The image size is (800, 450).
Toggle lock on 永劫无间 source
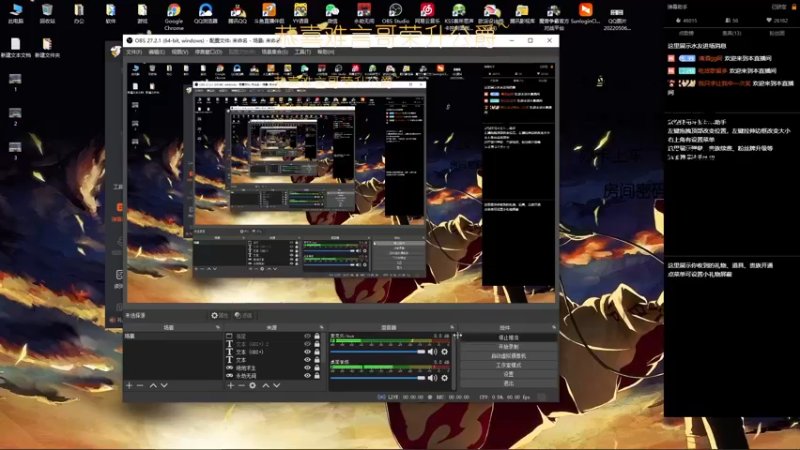(x=317, y=376)
